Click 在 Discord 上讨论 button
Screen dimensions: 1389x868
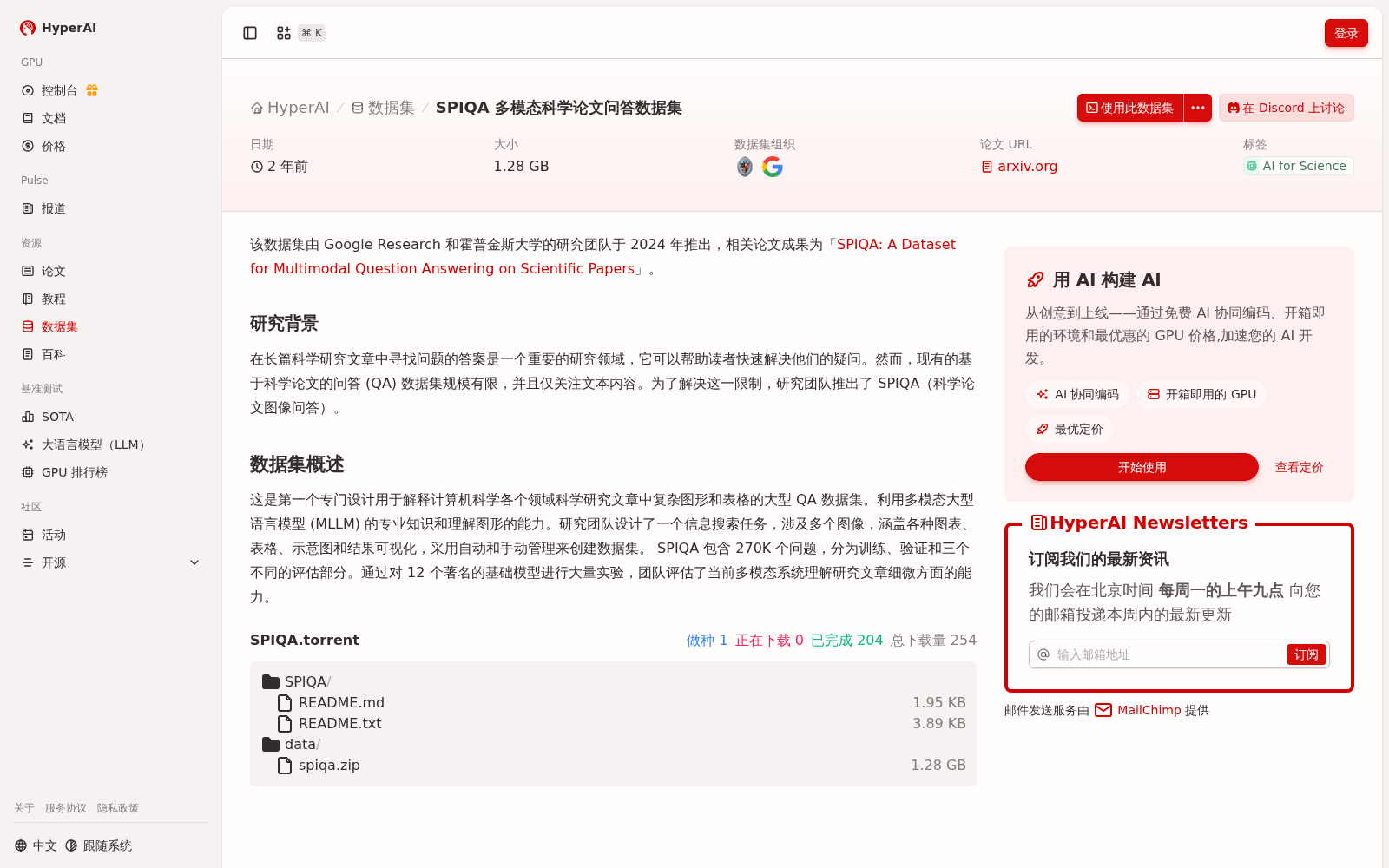click(1287, 108)
